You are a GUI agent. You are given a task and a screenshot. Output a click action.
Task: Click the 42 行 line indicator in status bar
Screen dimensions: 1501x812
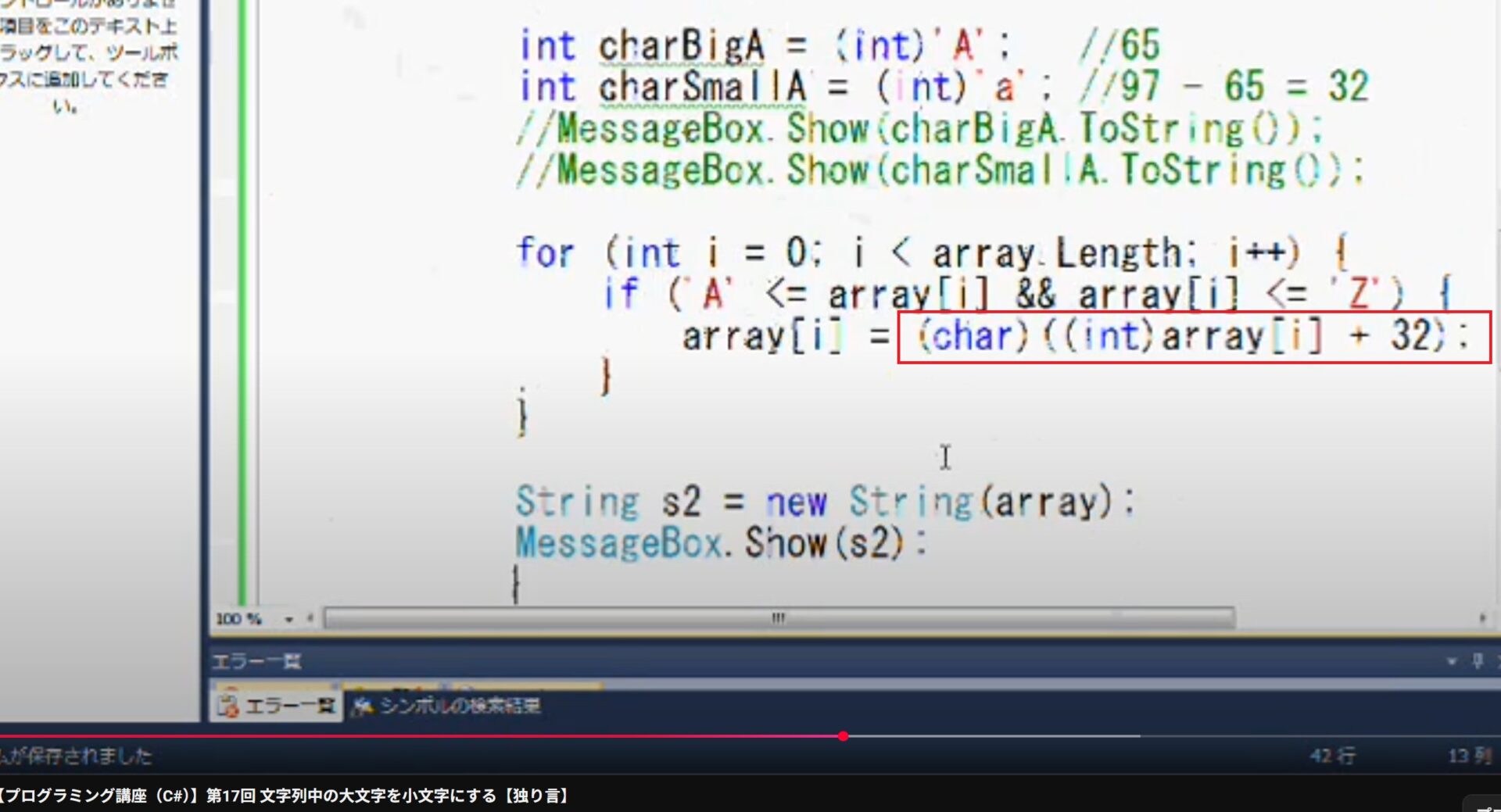point(1333,756)
